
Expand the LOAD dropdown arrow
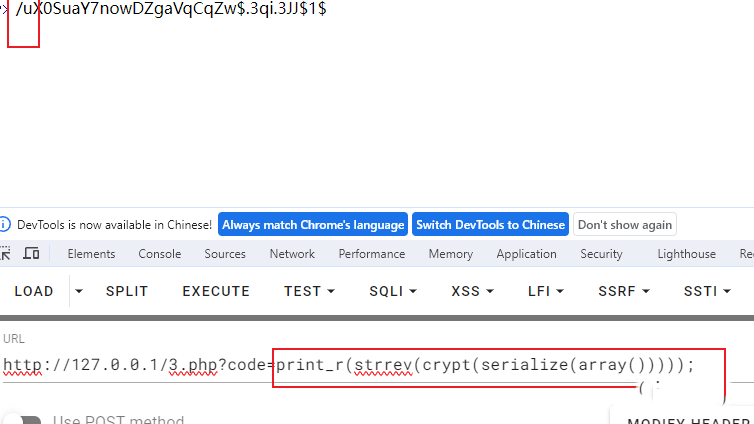coord(79,291)
